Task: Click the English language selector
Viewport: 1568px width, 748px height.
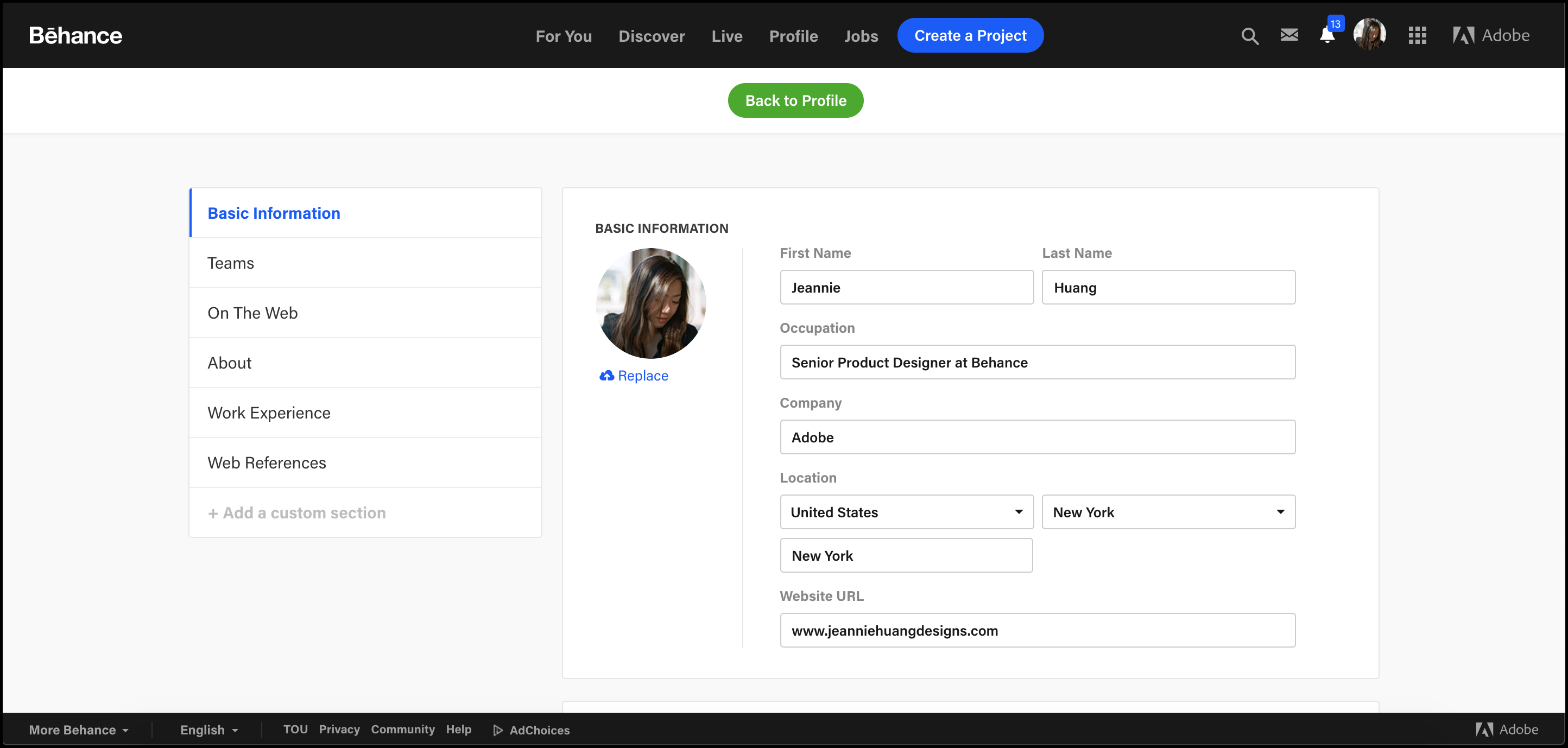Action: point(208,730)
